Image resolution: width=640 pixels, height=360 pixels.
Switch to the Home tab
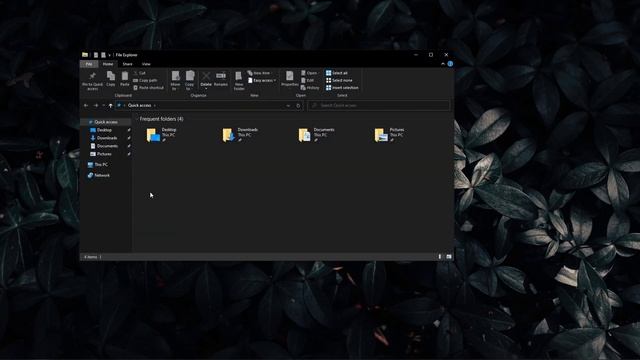point(108,64)
